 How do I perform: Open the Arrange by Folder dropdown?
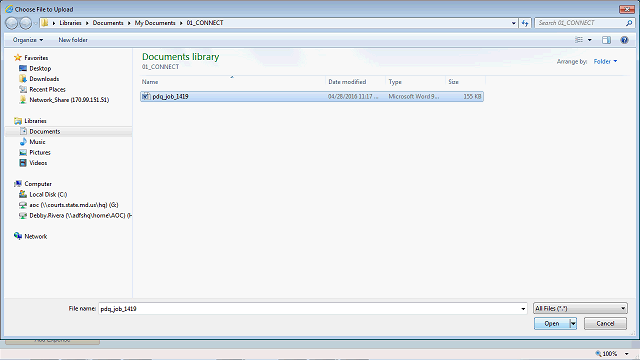point(605,61)
